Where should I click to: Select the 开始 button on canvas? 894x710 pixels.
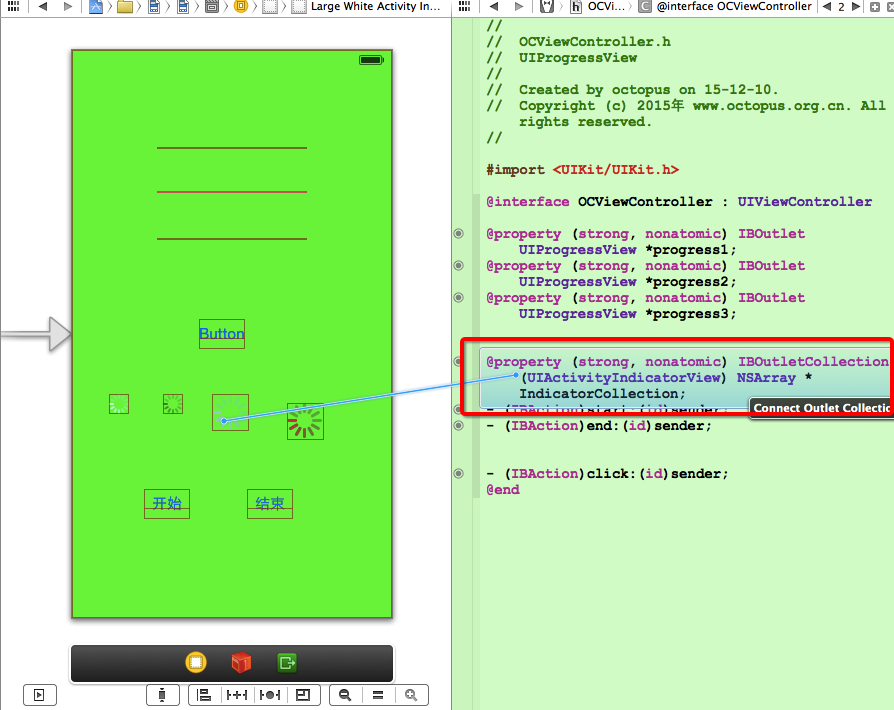167,504
